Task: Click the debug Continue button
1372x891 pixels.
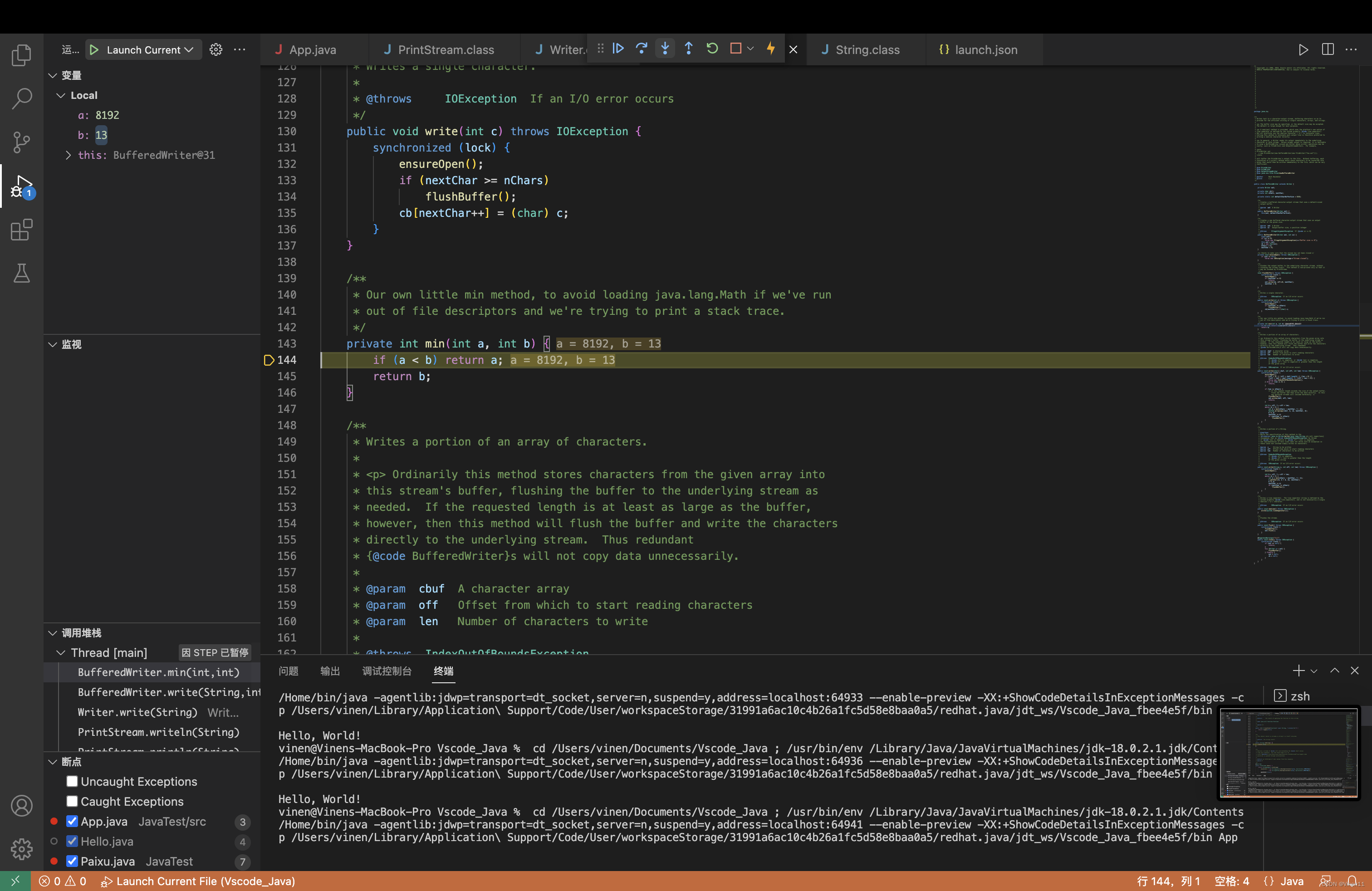Action: [618, 49]
